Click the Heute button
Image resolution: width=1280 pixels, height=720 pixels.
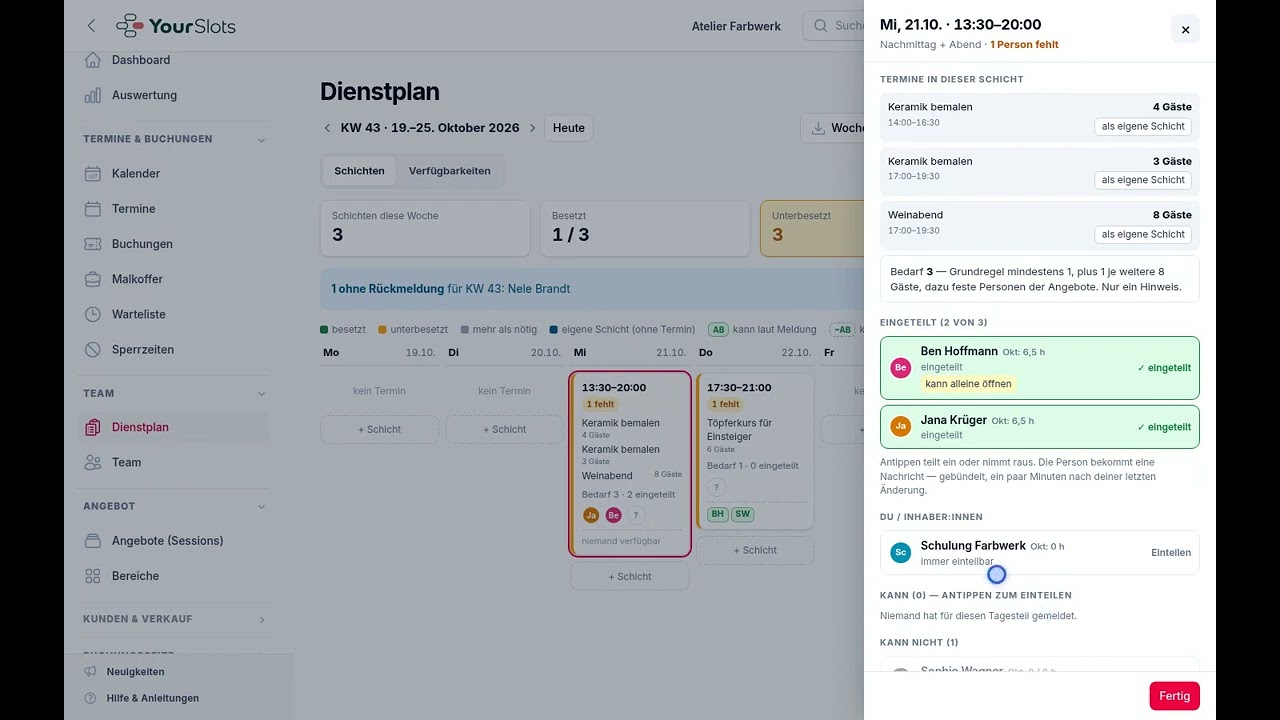tap(569, 128)
